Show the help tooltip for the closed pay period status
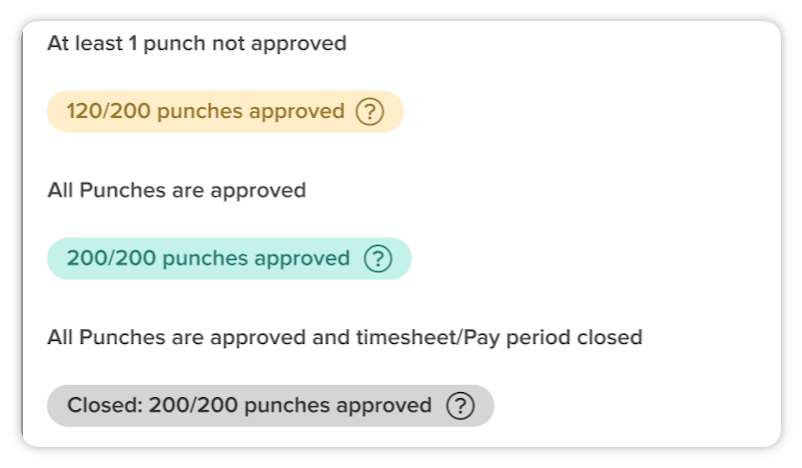802x468 pixels. point(460,406)
